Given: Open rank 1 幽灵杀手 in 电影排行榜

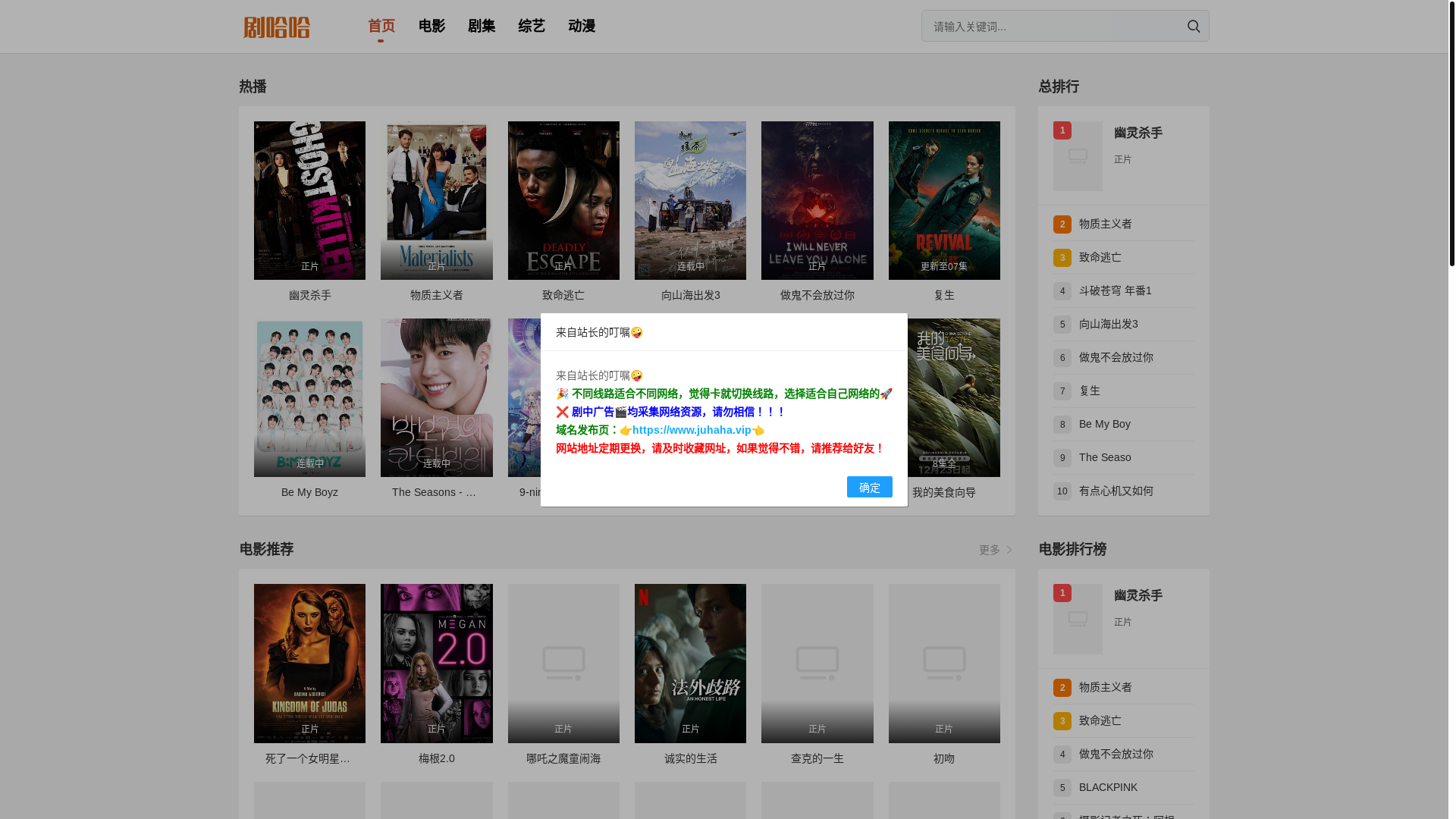Looking at the screenshot, I should (x=1137, y=595).
